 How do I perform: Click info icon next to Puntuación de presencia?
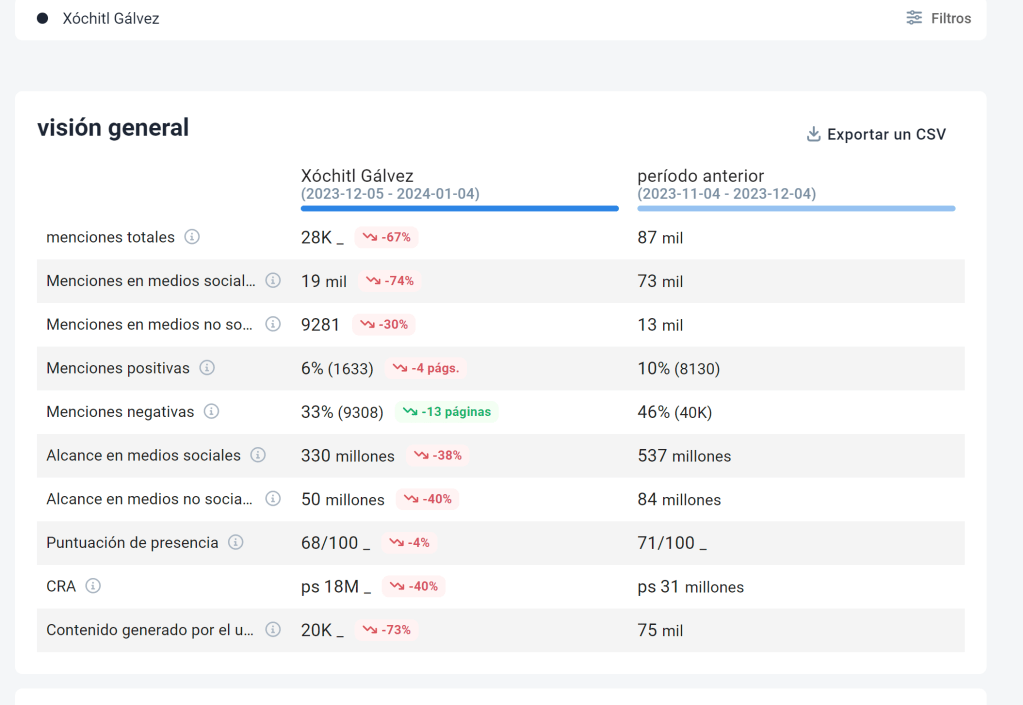click(x=236, y=542)
